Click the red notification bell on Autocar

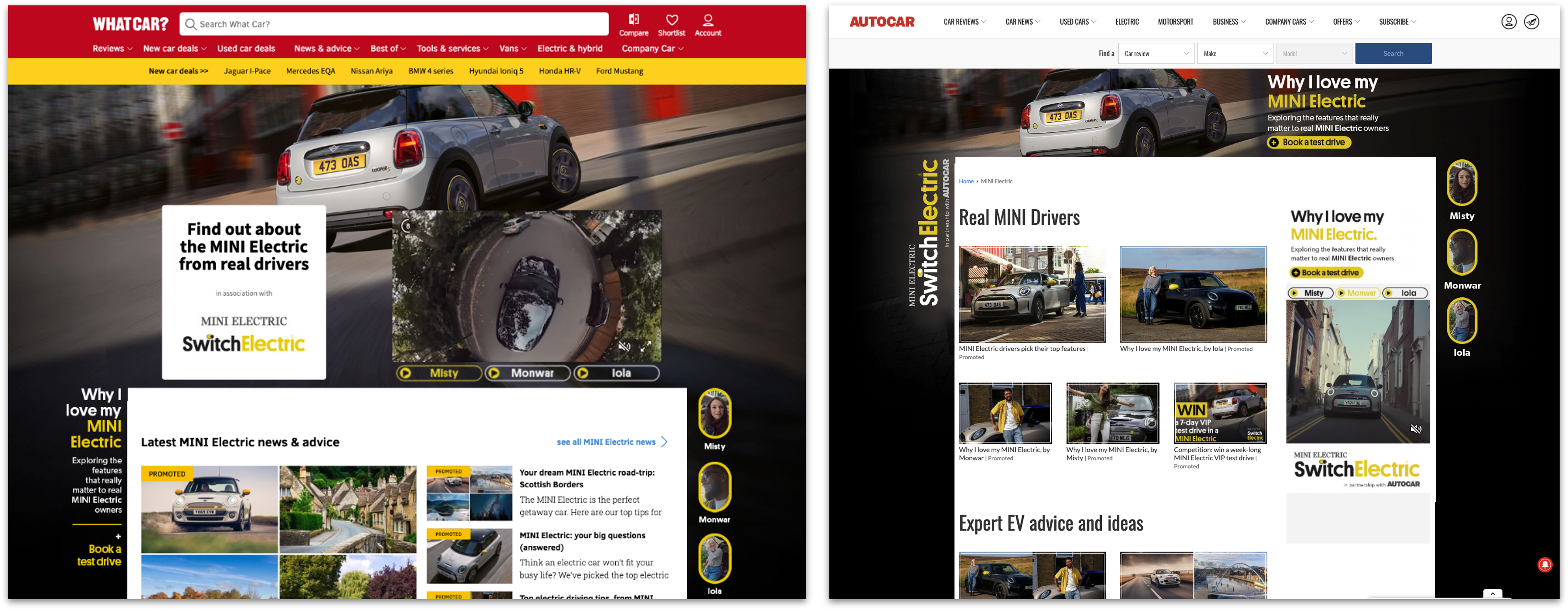point(1544,565)
